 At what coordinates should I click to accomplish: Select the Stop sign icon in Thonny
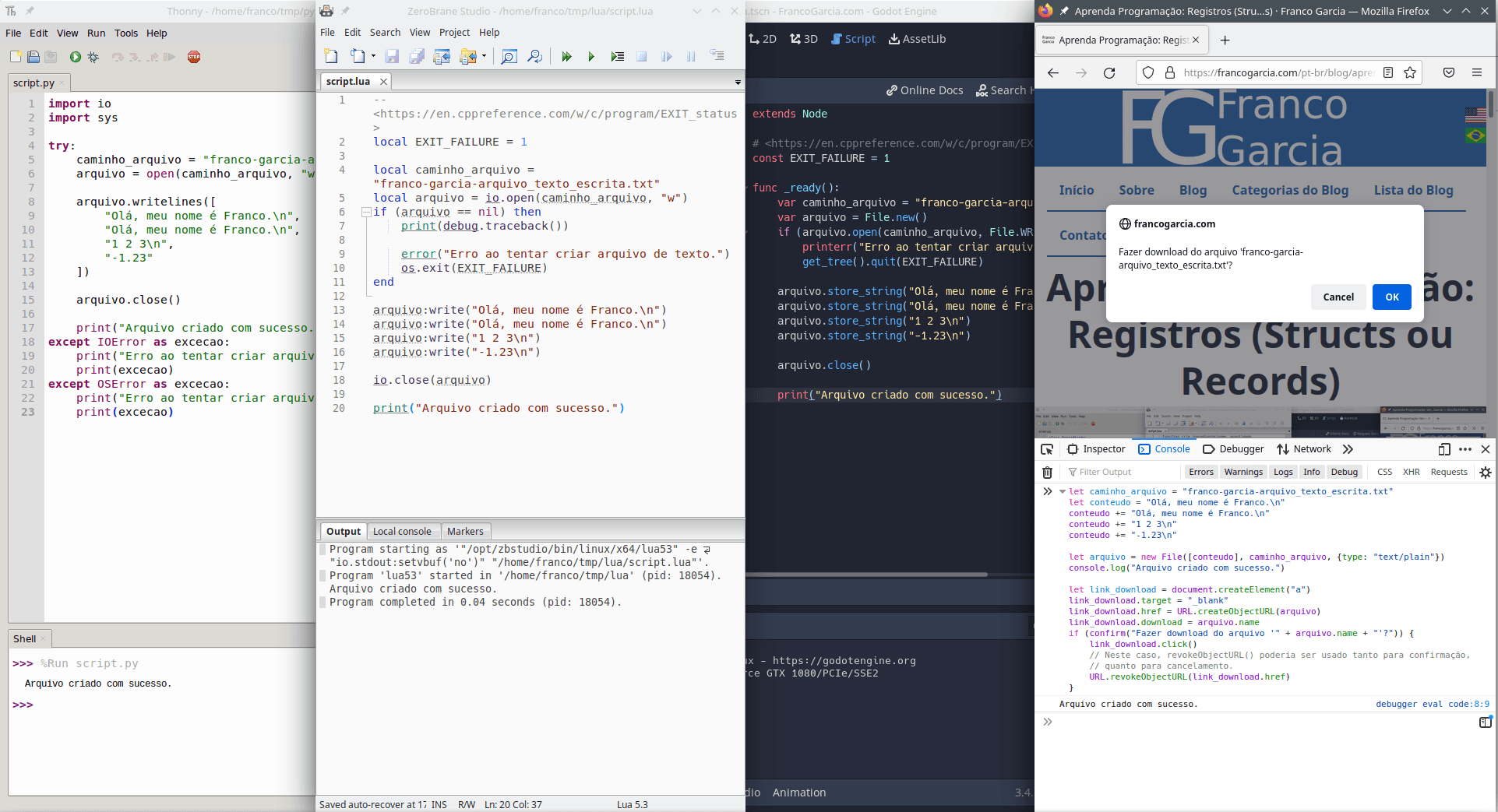[193, 57]
